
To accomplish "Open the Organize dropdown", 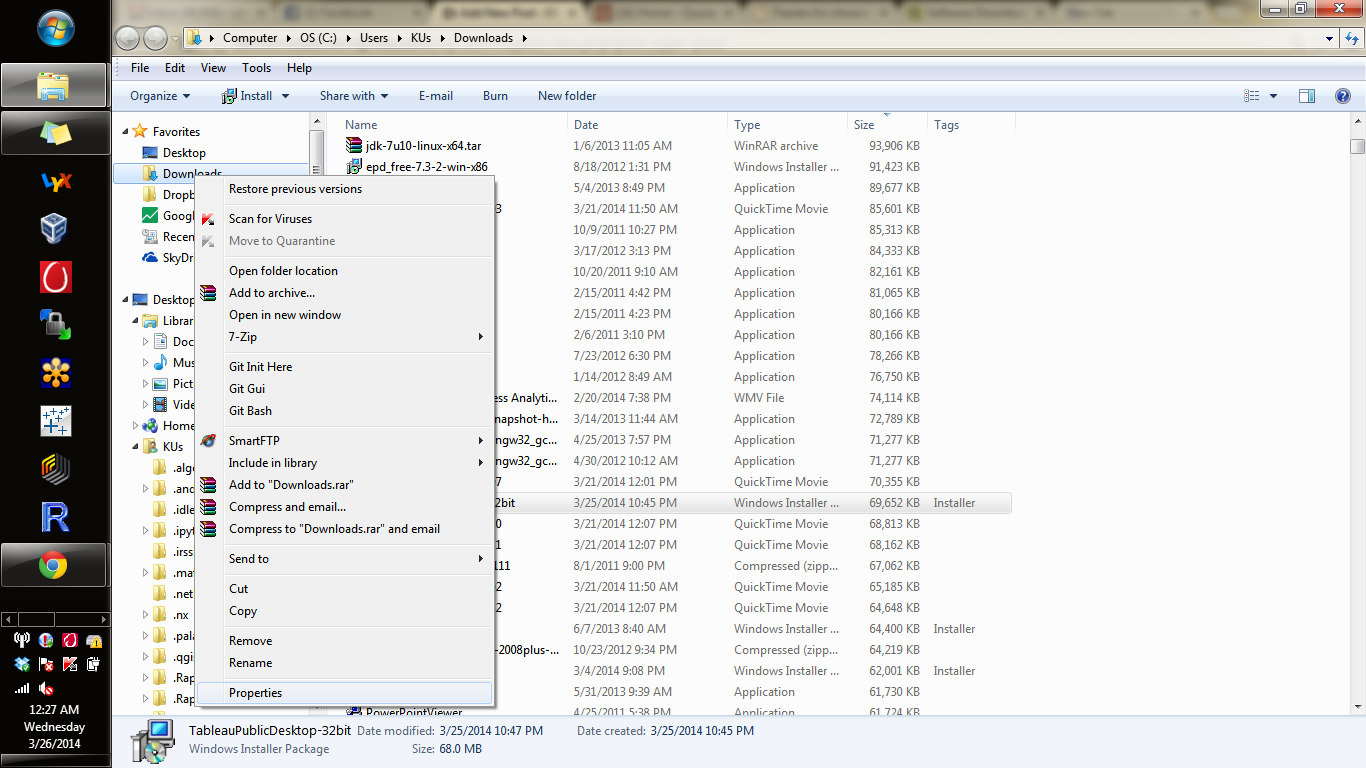I will 158,95.
